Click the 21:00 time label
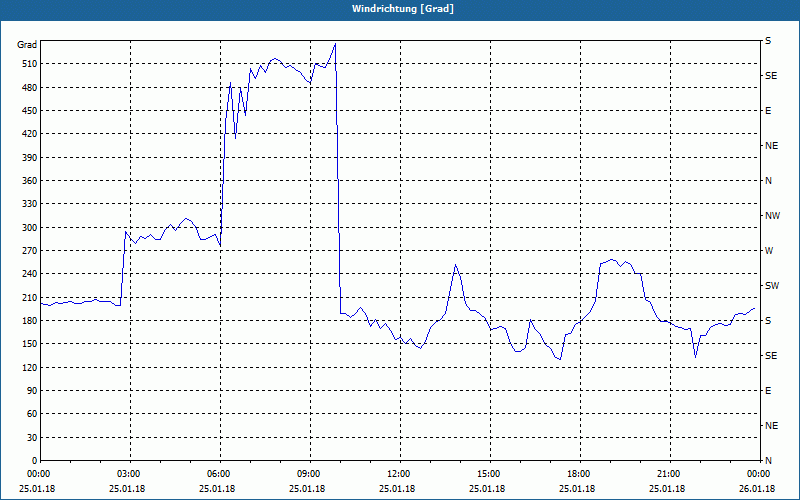 click(667, 473)
